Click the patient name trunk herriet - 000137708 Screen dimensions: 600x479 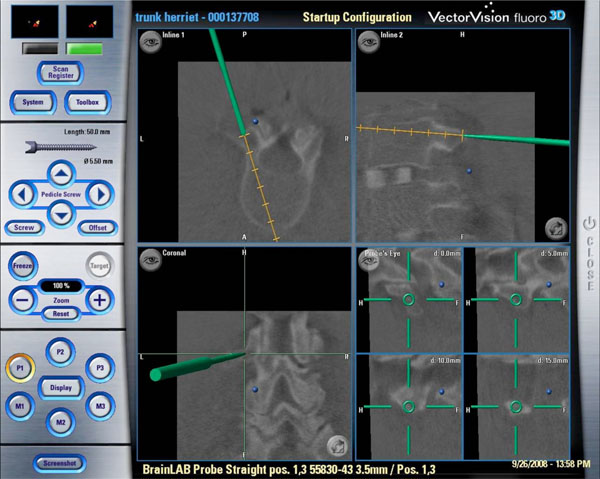pos(197,17)
